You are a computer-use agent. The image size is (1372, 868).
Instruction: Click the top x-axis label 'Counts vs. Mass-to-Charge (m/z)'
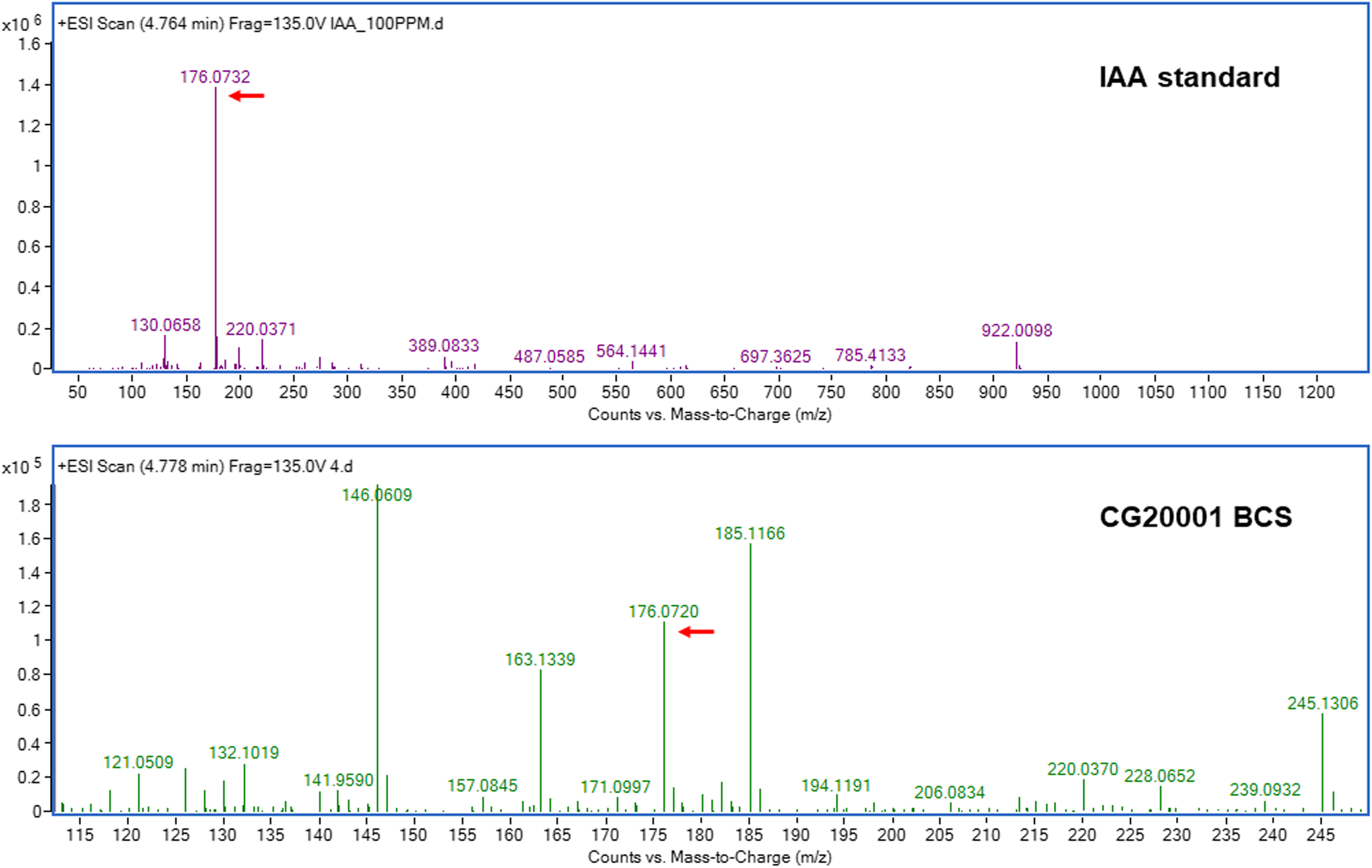pos(710,415)
